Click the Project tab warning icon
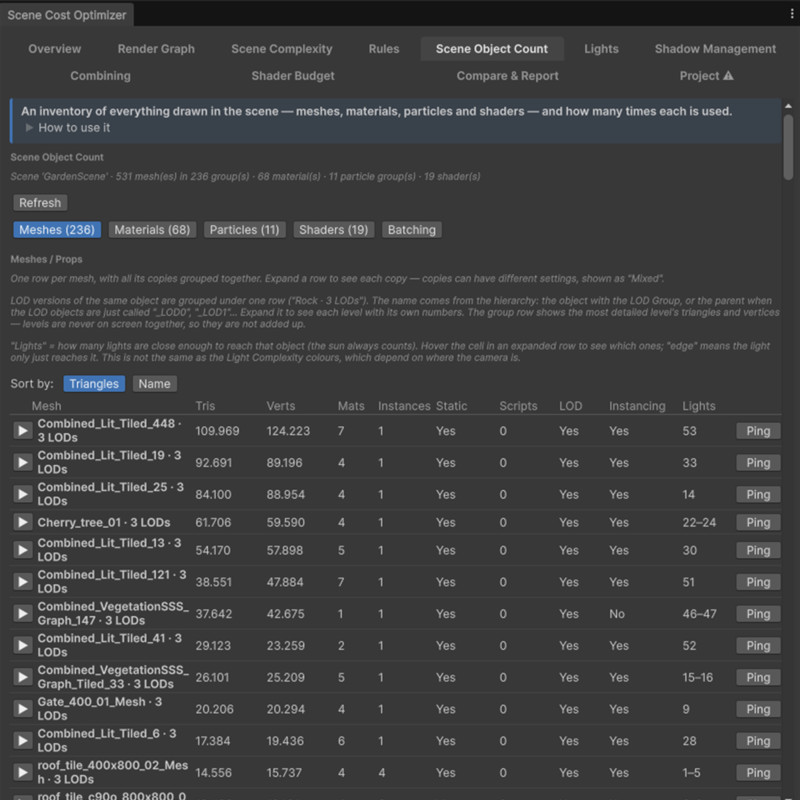Image resolution: width=800 pixels, height=800 pixels. click(729, 76)
